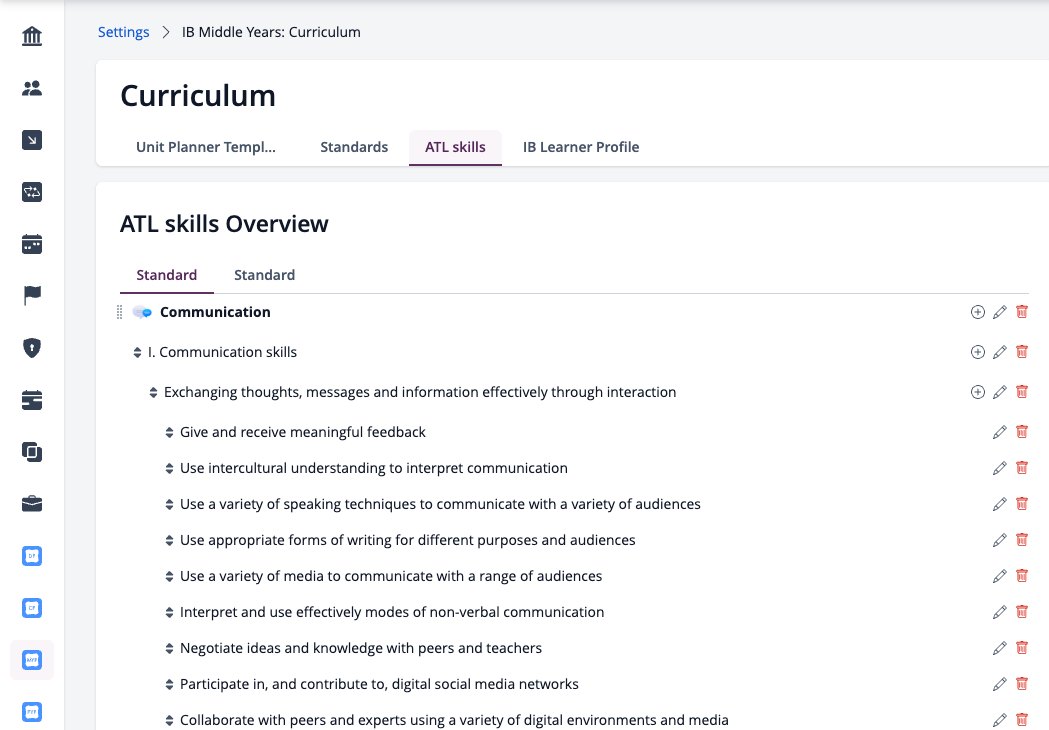The width and height of the screenshot is (1049, 730).
Task: Open the people icon in sidebar
Action: tap(31, 88)
